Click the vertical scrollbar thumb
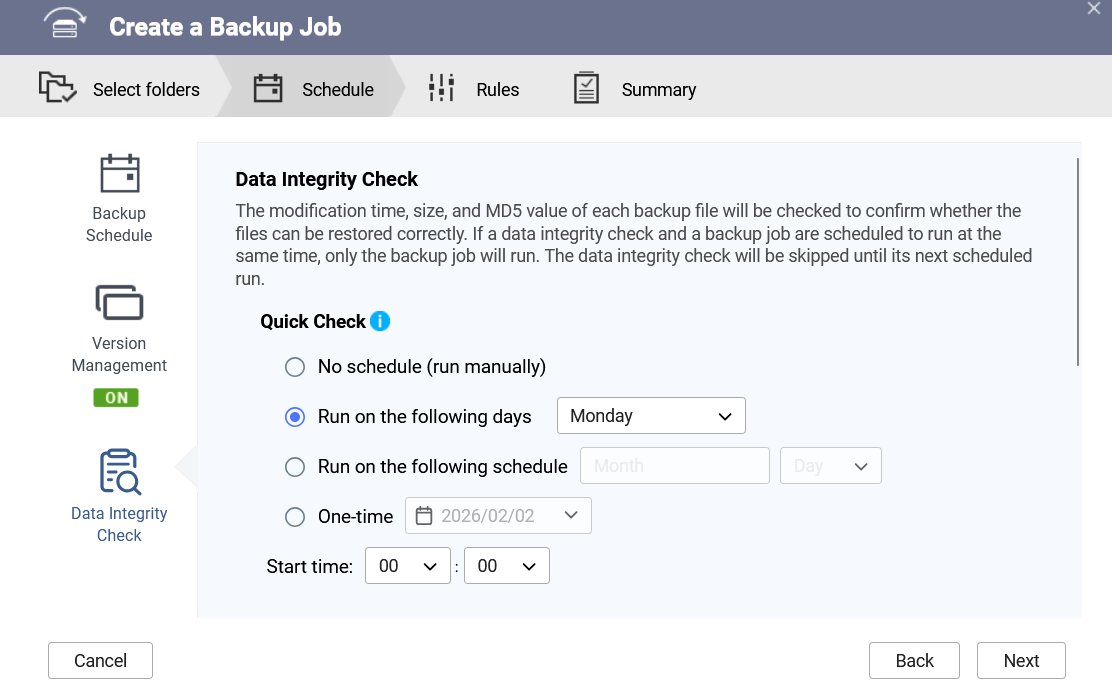 pyautogui.click(x=1079, y=262)
